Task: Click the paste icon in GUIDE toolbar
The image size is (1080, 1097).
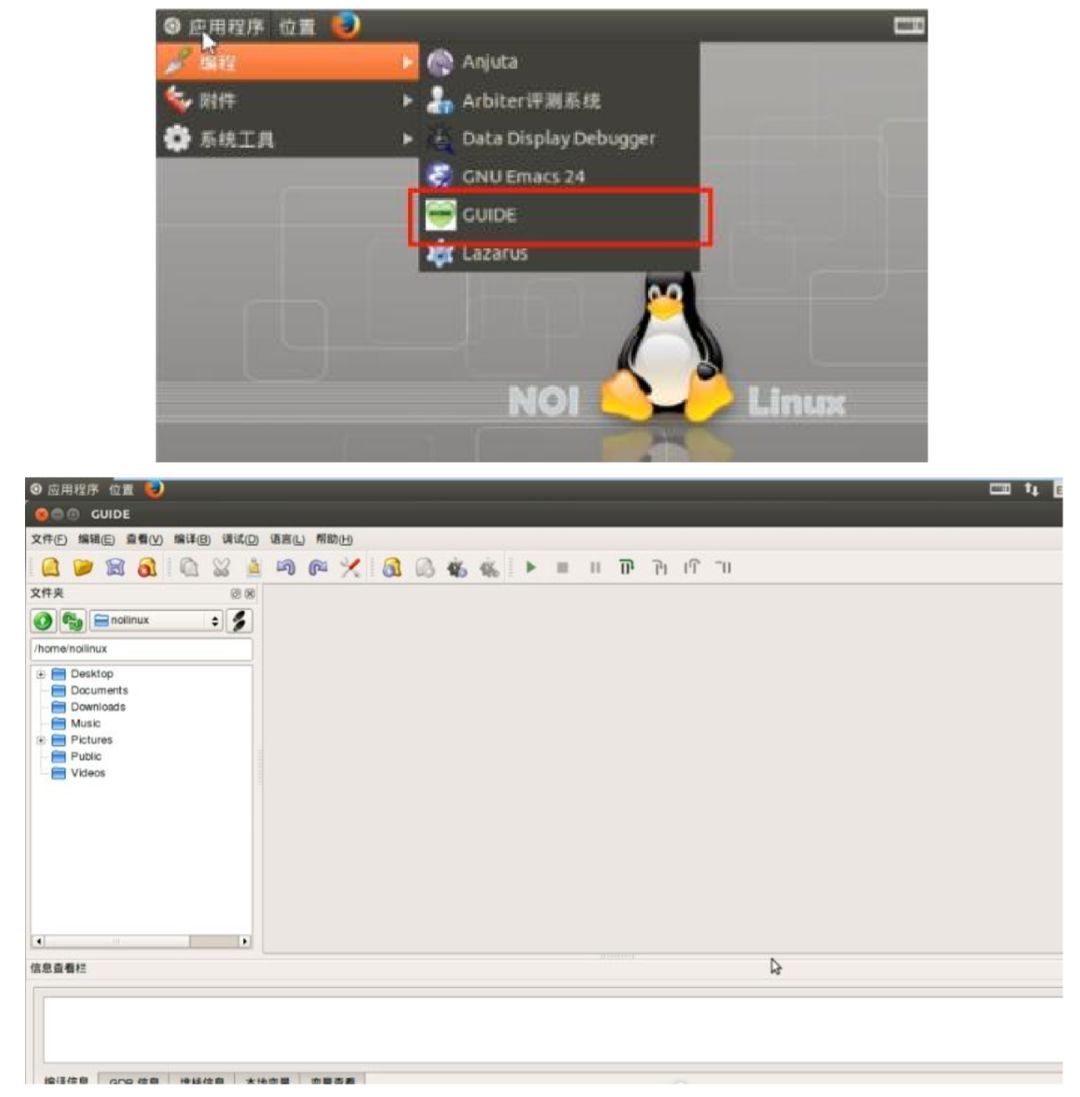Action: [253, 567]
